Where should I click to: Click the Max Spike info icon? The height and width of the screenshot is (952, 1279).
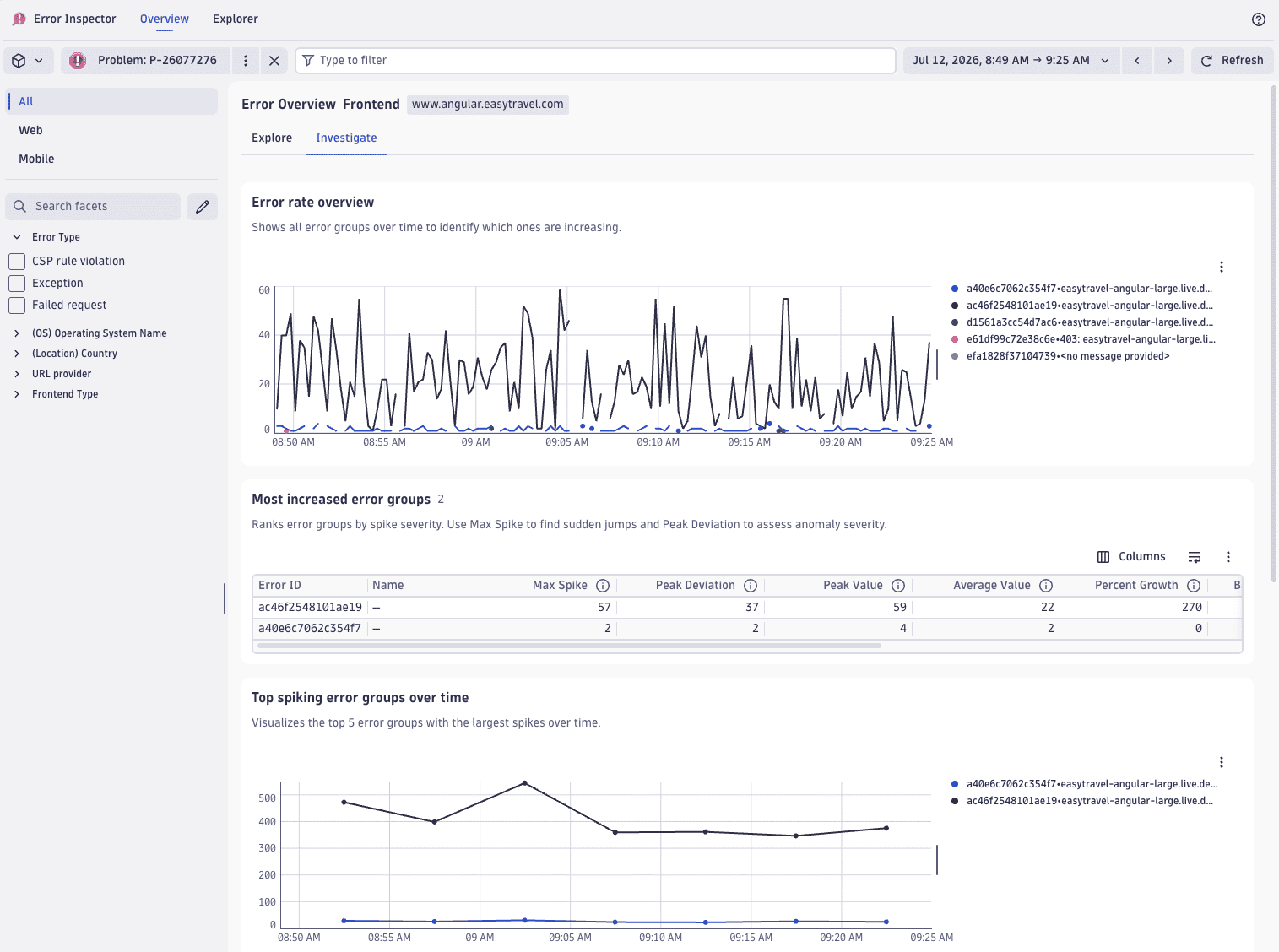click(x=603, y=586)
